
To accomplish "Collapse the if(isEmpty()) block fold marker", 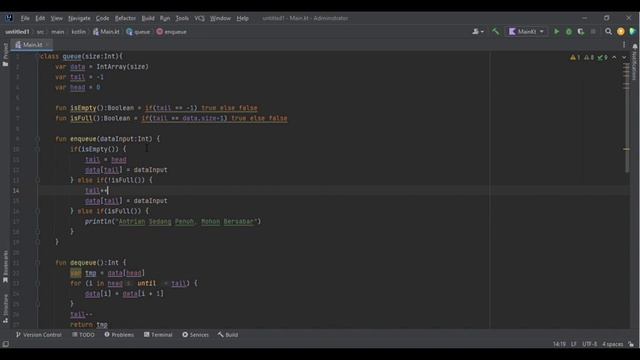I will (38, 149).
